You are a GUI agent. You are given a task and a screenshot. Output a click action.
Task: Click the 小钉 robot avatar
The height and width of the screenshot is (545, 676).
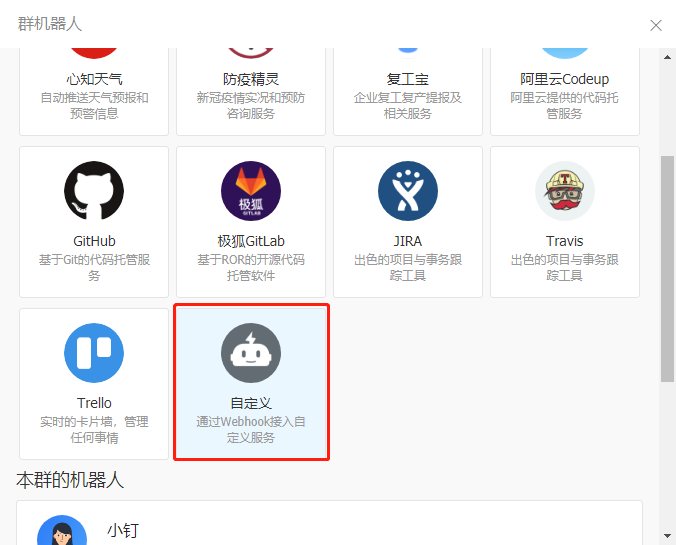(x=62, y=530)
